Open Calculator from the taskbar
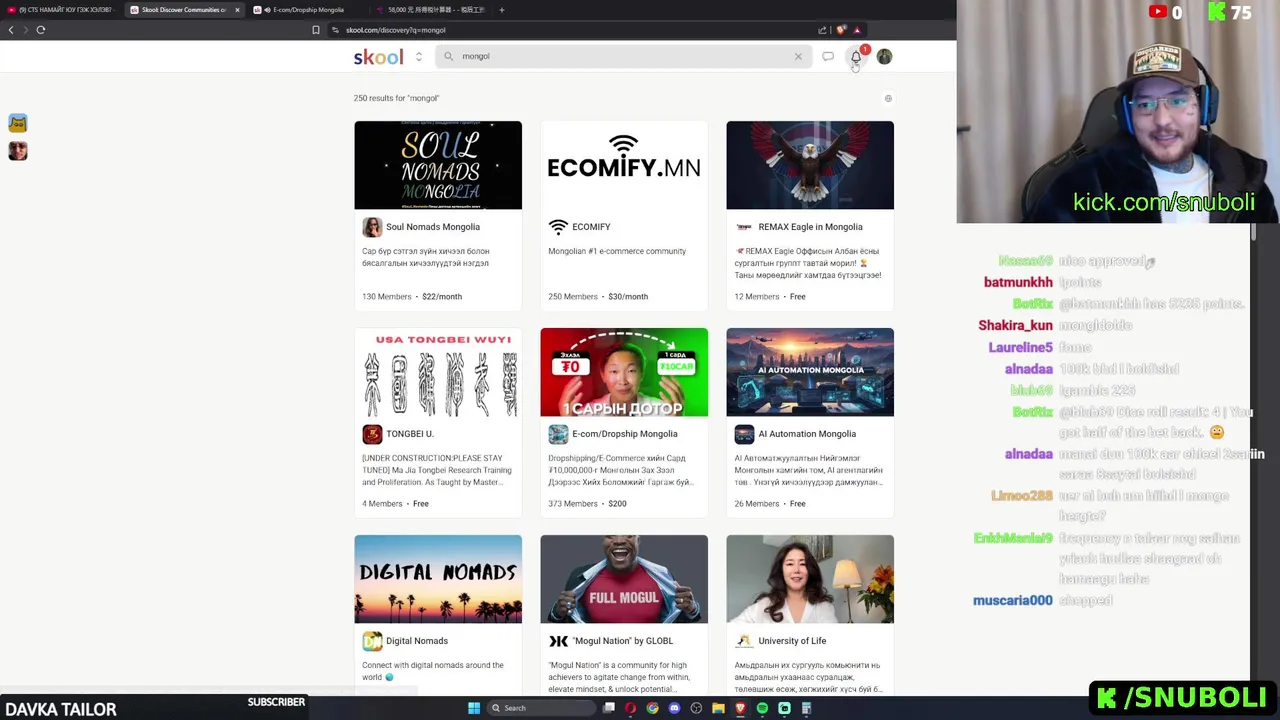Viewport: 1280px width, 720px height. 806,708
